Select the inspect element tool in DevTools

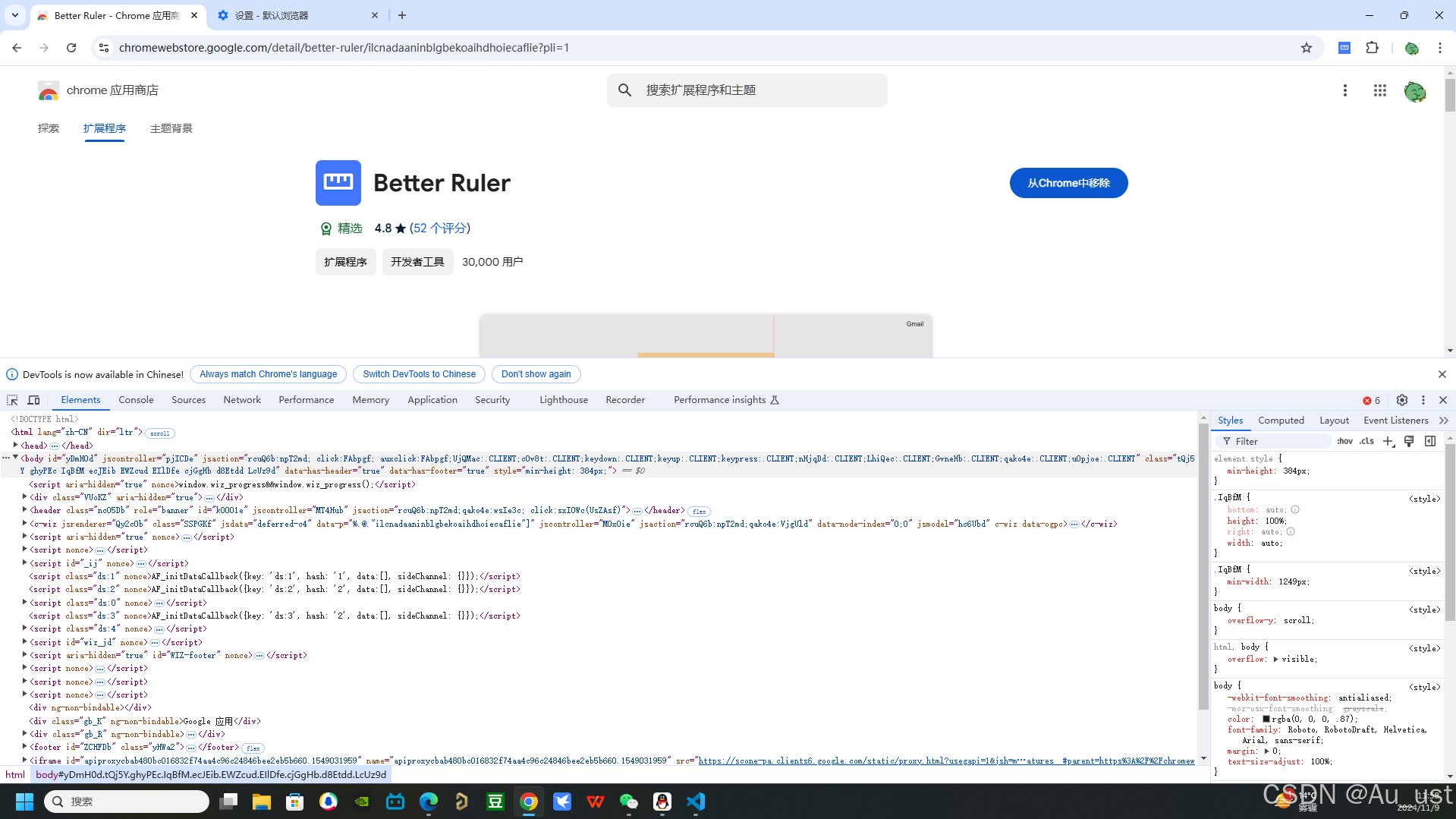(11, 400)
